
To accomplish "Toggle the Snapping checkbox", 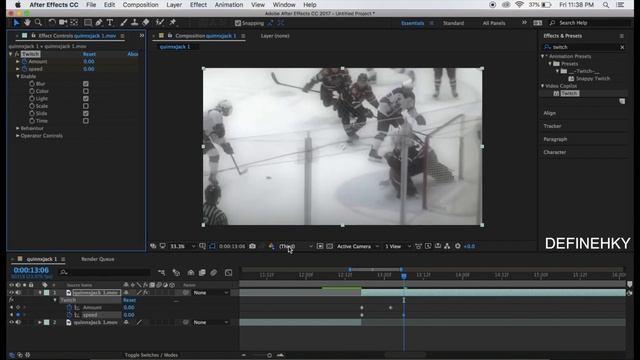I will pos(238,23).
